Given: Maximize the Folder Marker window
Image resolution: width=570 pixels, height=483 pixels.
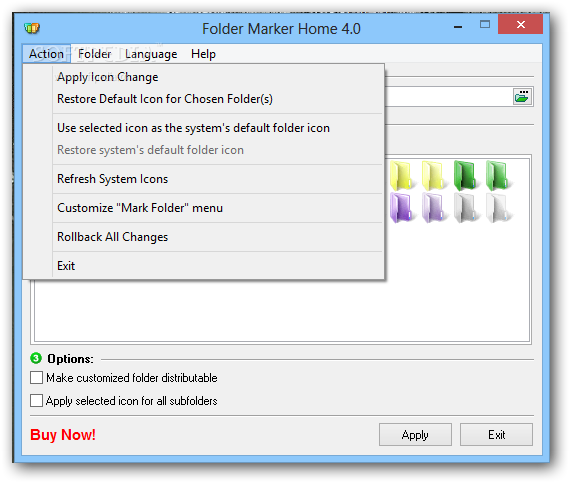Looking at the screenshot, I should click(485, 25).
